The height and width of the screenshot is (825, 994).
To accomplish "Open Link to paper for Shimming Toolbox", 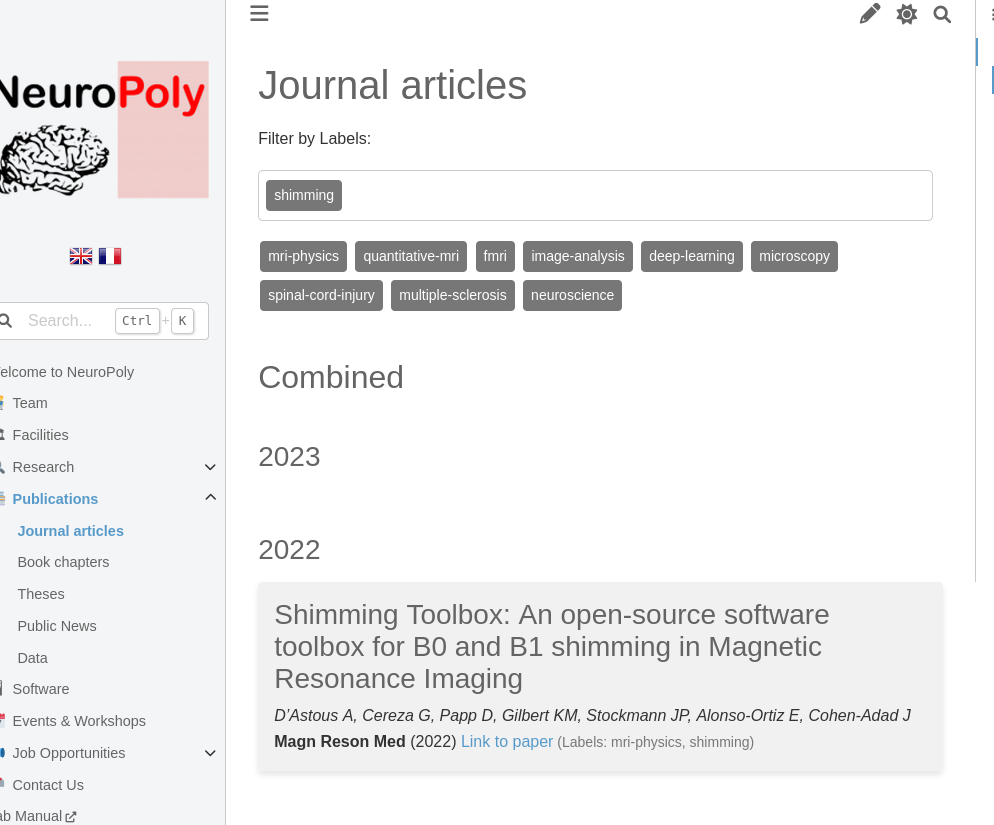I will [507, 741].
